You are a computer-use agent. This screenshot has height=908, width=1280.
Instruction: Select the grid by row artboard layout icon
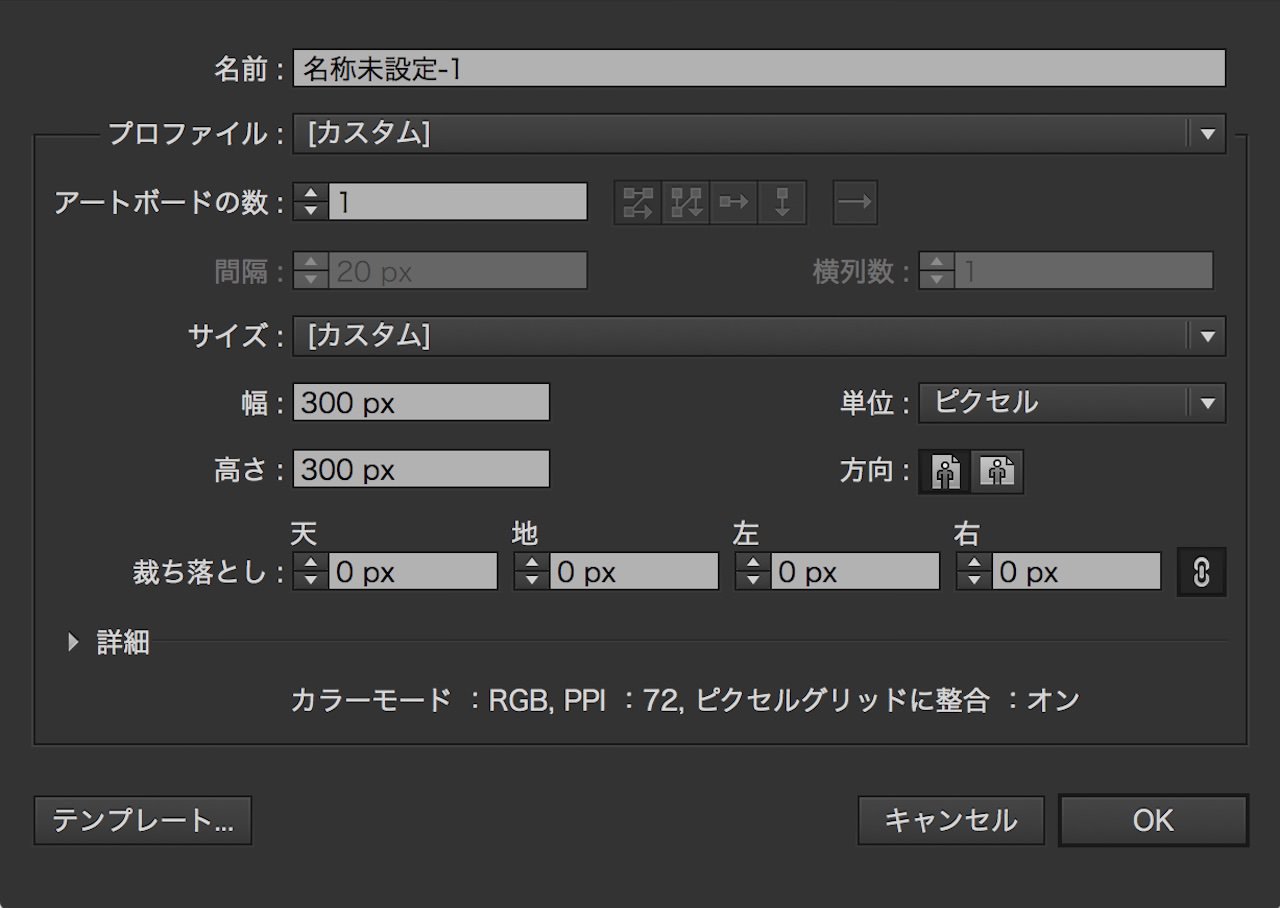(637, 203)
